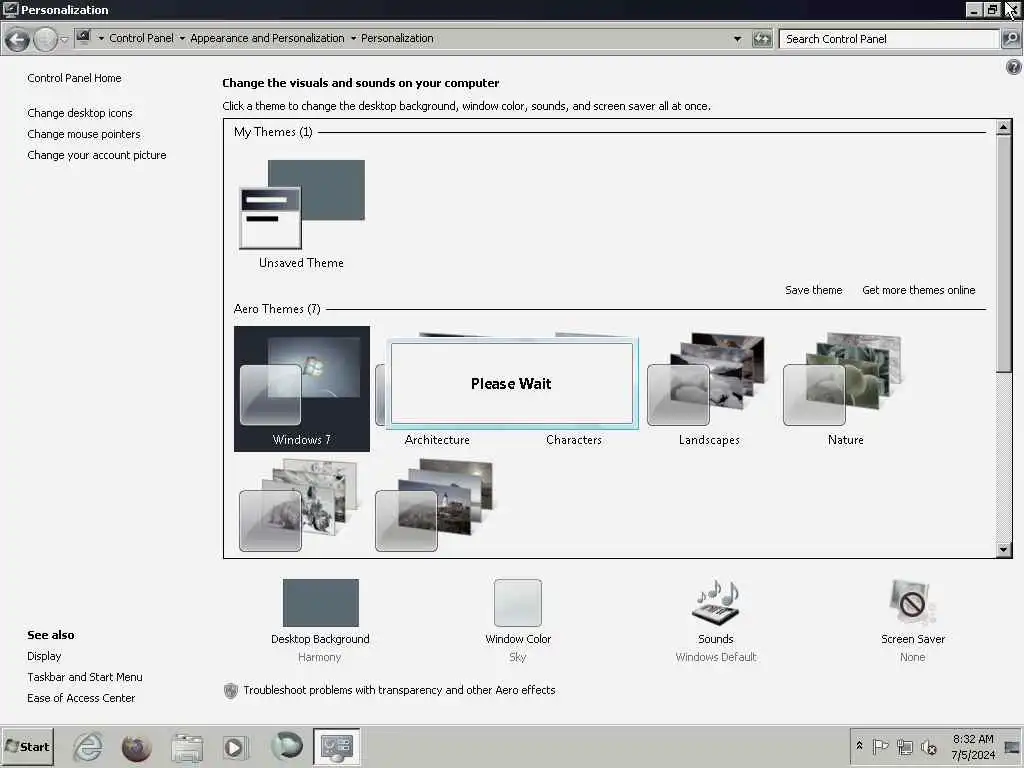Click the taskbar clock showing 8:32 AM
1024x768 pixels.
(973, 746)
